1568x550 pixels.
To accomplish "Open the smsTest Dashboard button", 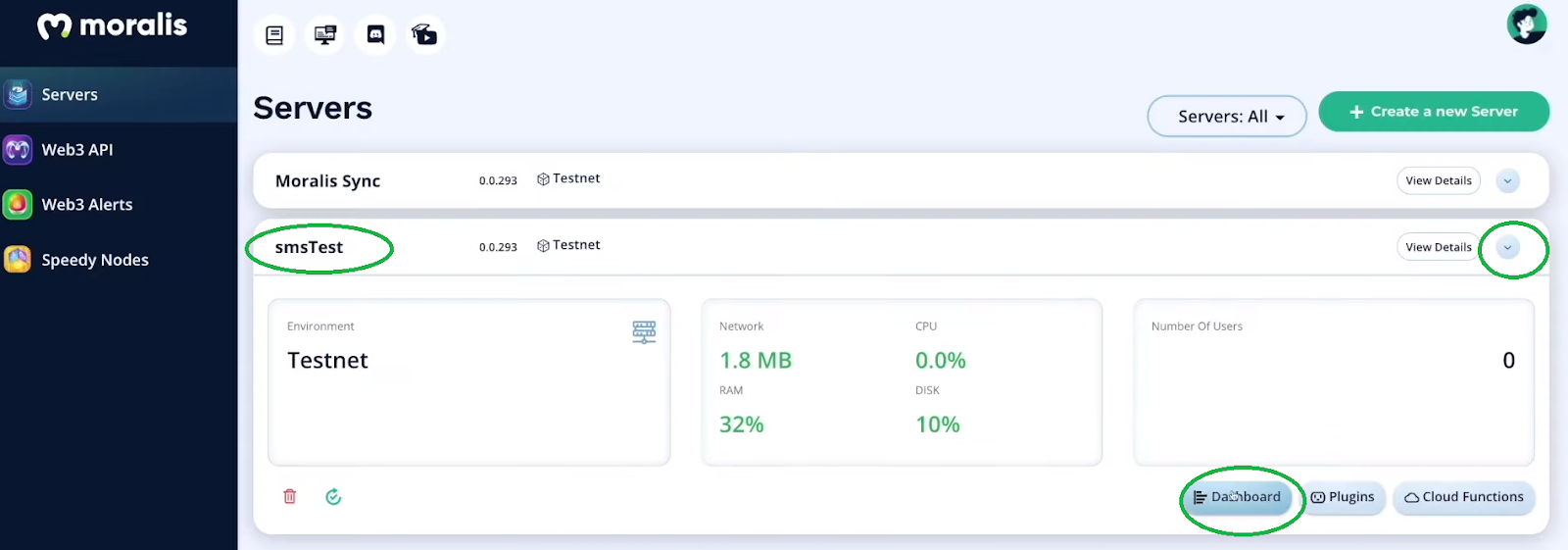I will click(1238, 497).
